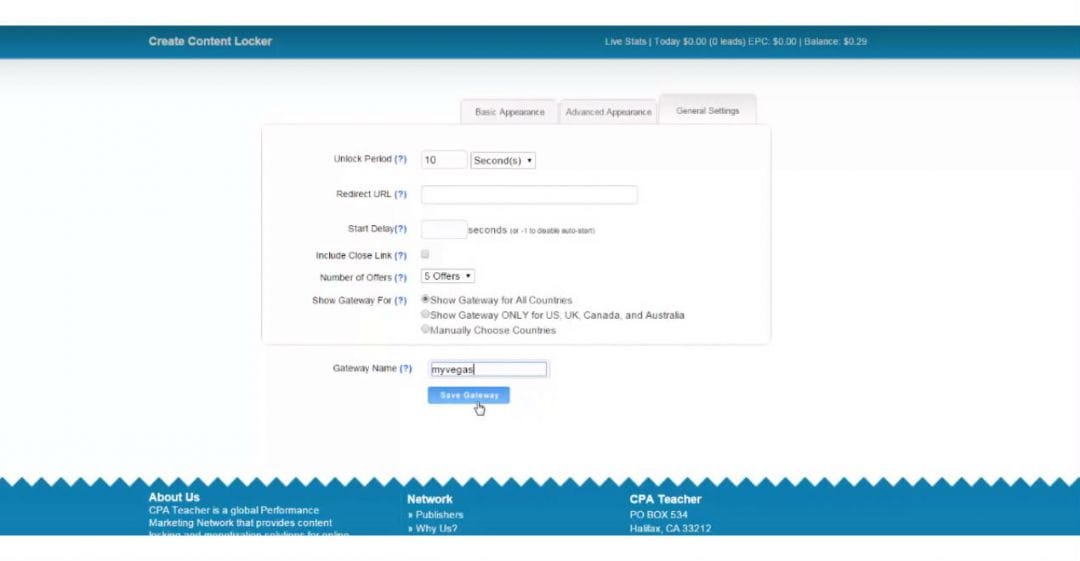Click the Gateway Name (?) help icon
The image size is (1080, 561).
[406, 369]
